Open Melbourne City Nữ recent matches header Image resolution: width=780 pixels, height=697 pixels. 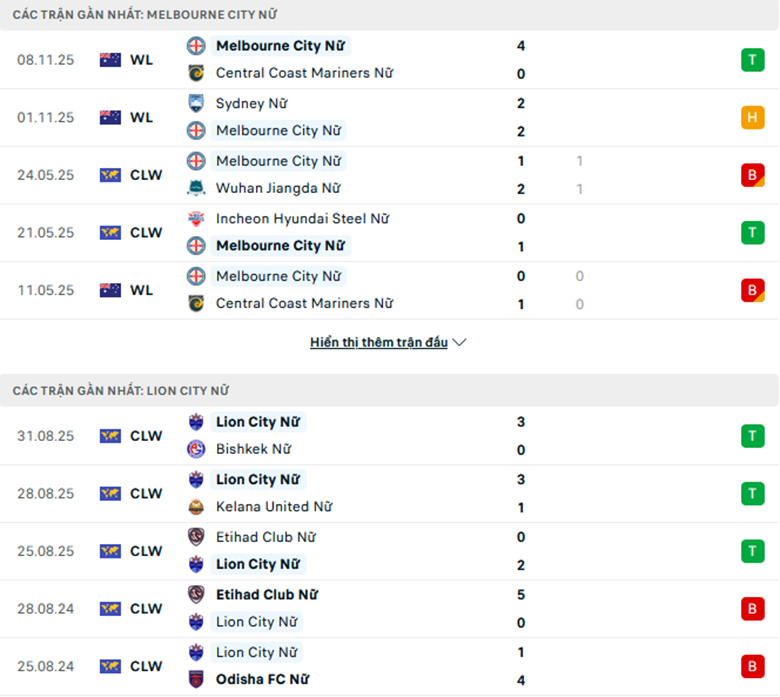(x=145, y=15)
